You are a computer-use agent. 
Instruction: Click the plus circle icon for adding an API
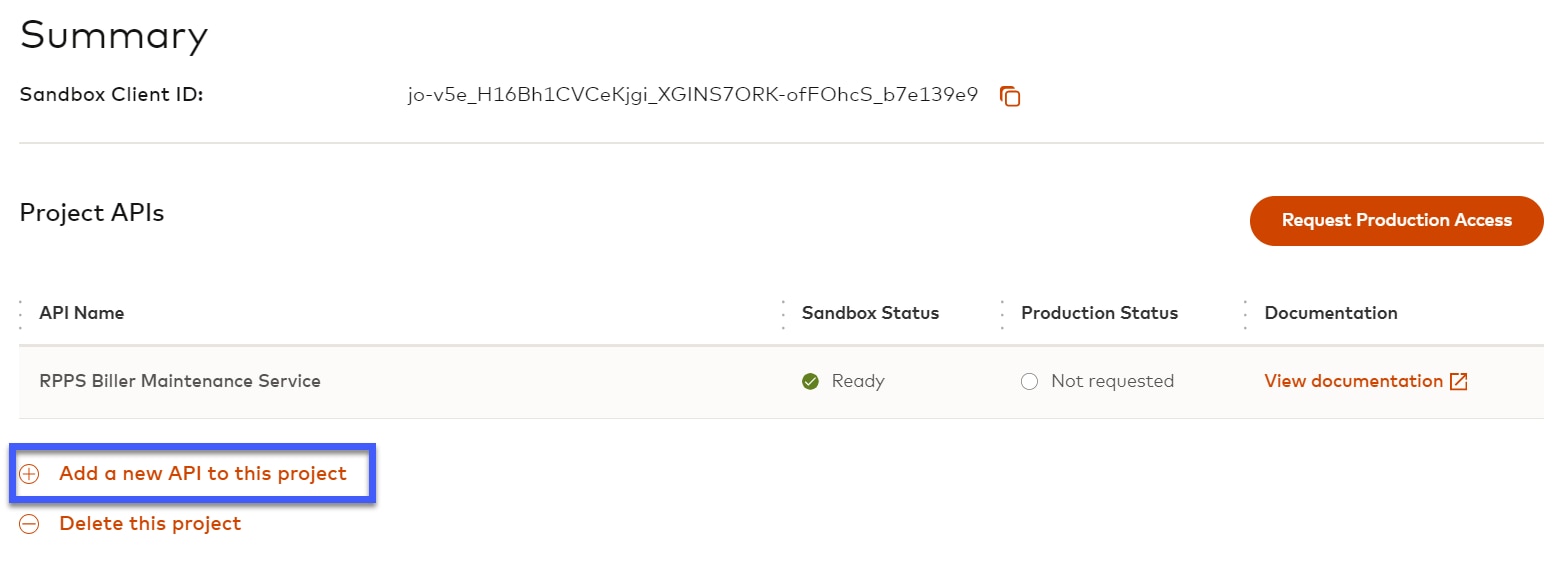[x=30, y=474]
